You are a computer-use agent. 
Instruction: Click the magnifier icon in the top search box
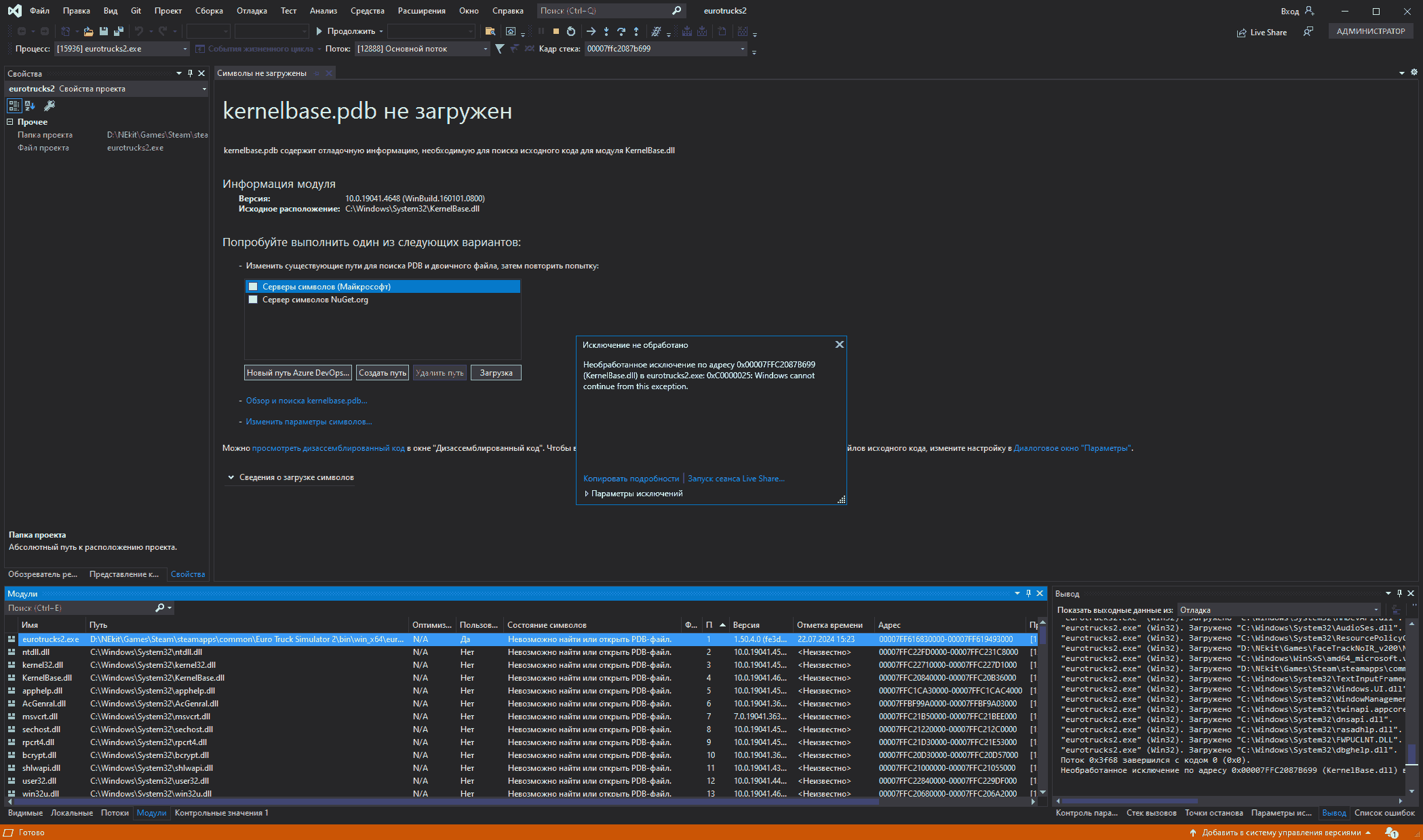click(x=677, y=11)
